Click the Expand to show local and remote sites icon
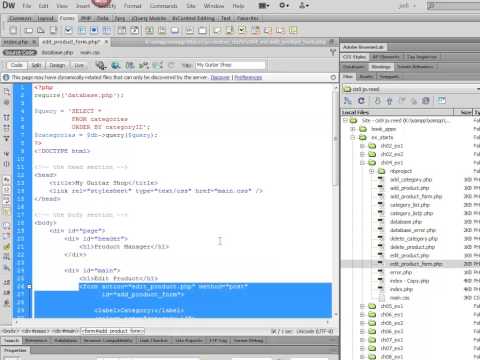Image resolution: width=480 pixels, height=360 pixels. 442,100
